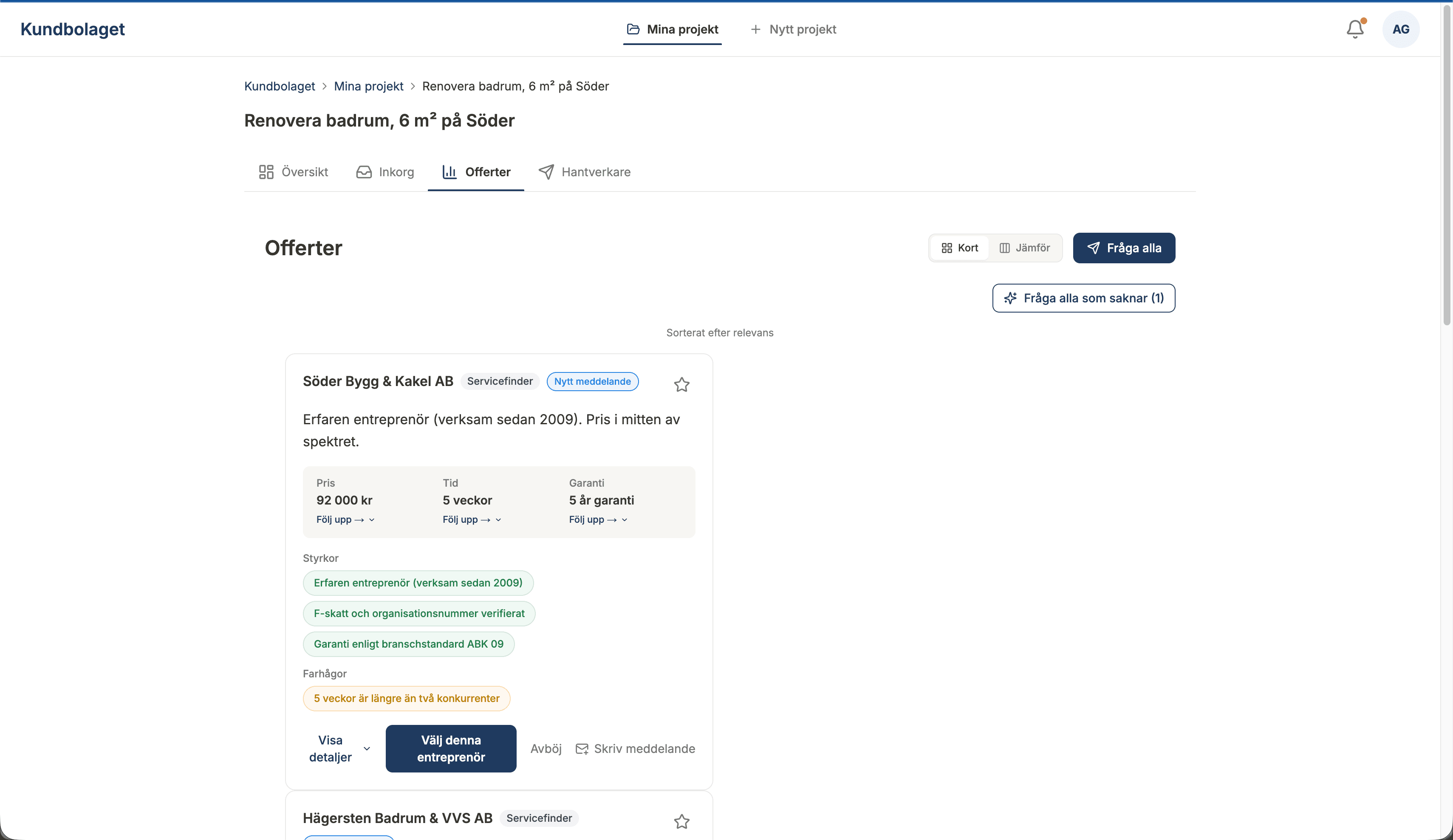1453x840 pixels.
Task: Click the Fråga alla button
Action: (x=1124, y=248)
